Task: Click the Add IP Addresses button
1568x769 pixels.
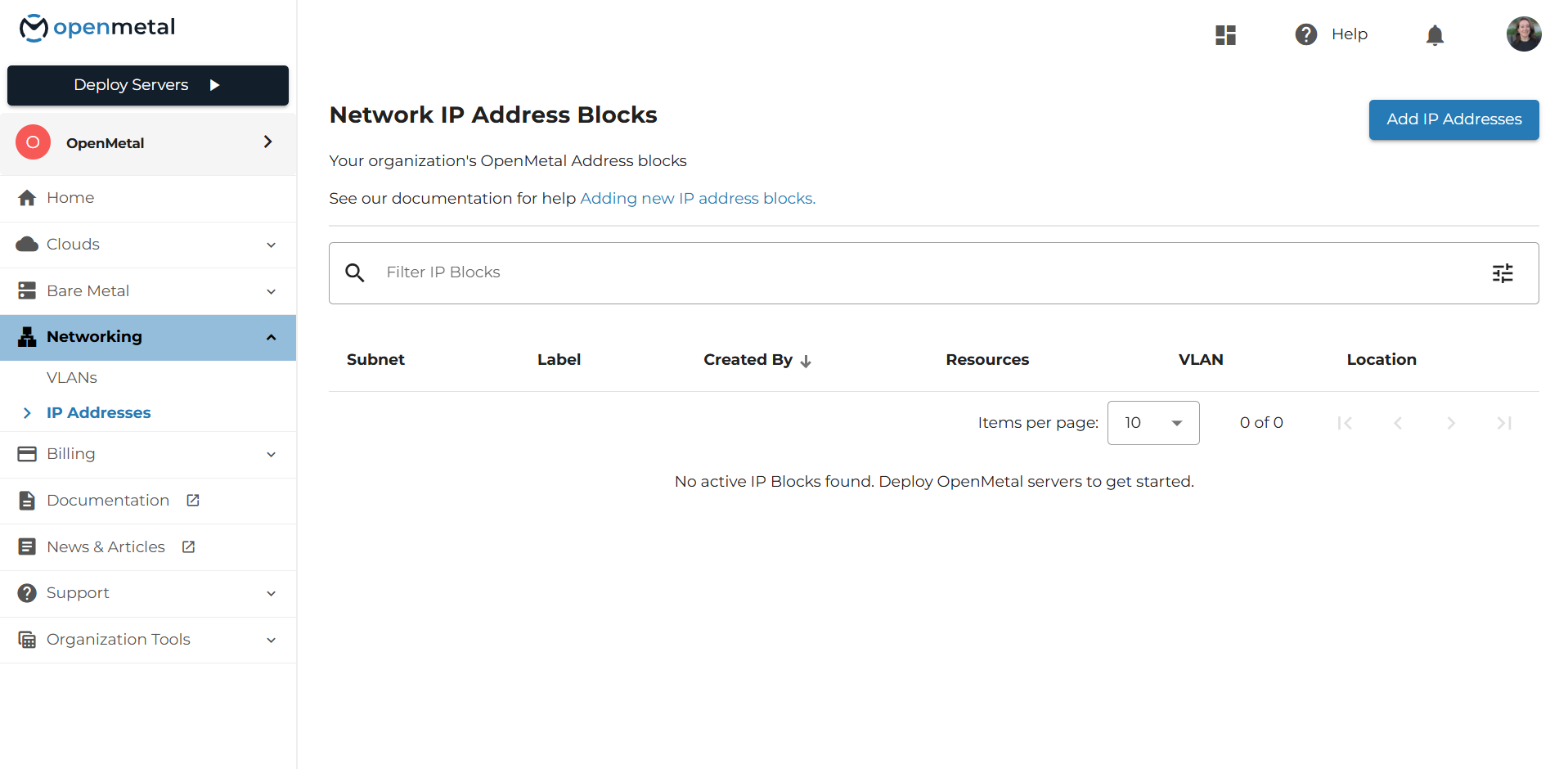Action: tap(1453, 119)
